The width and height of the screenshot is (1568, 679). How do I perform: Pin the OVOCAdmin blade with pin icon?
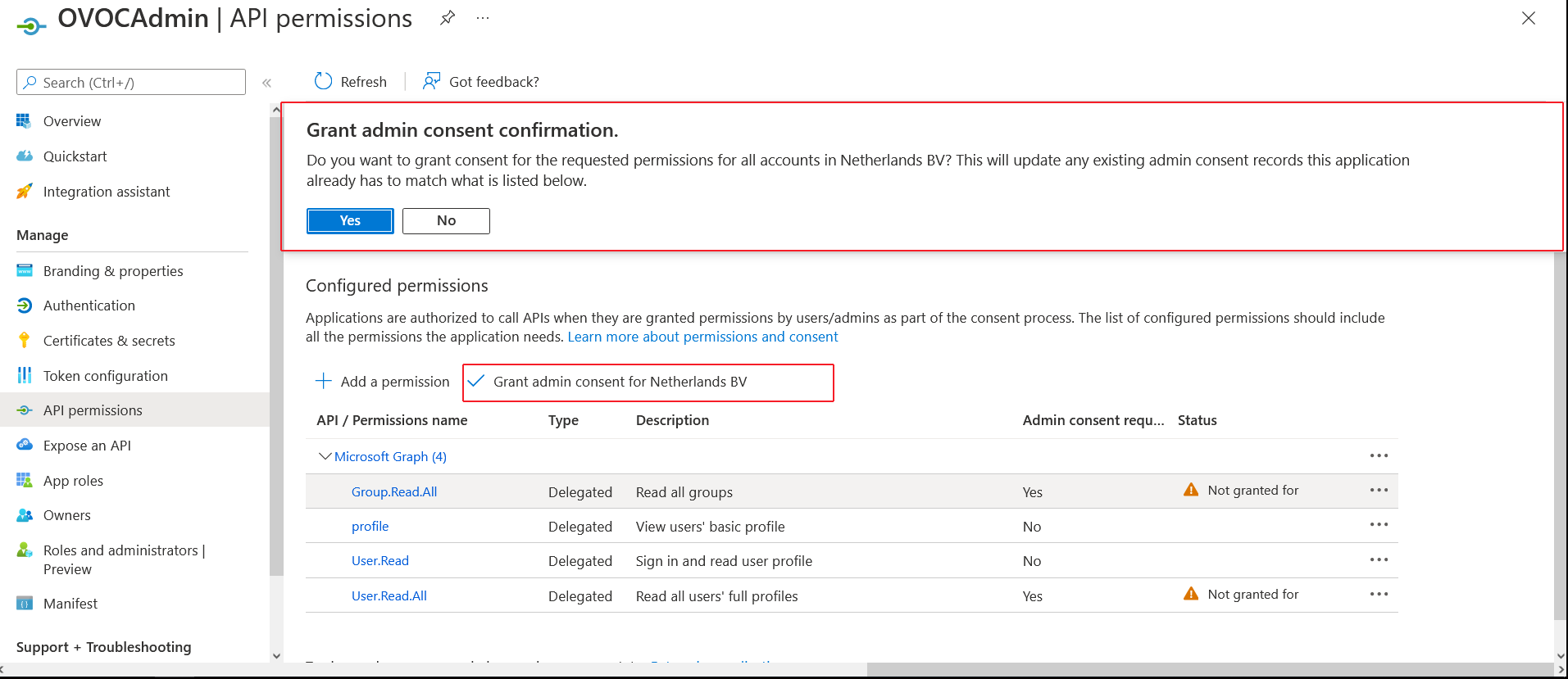(448, 18)
